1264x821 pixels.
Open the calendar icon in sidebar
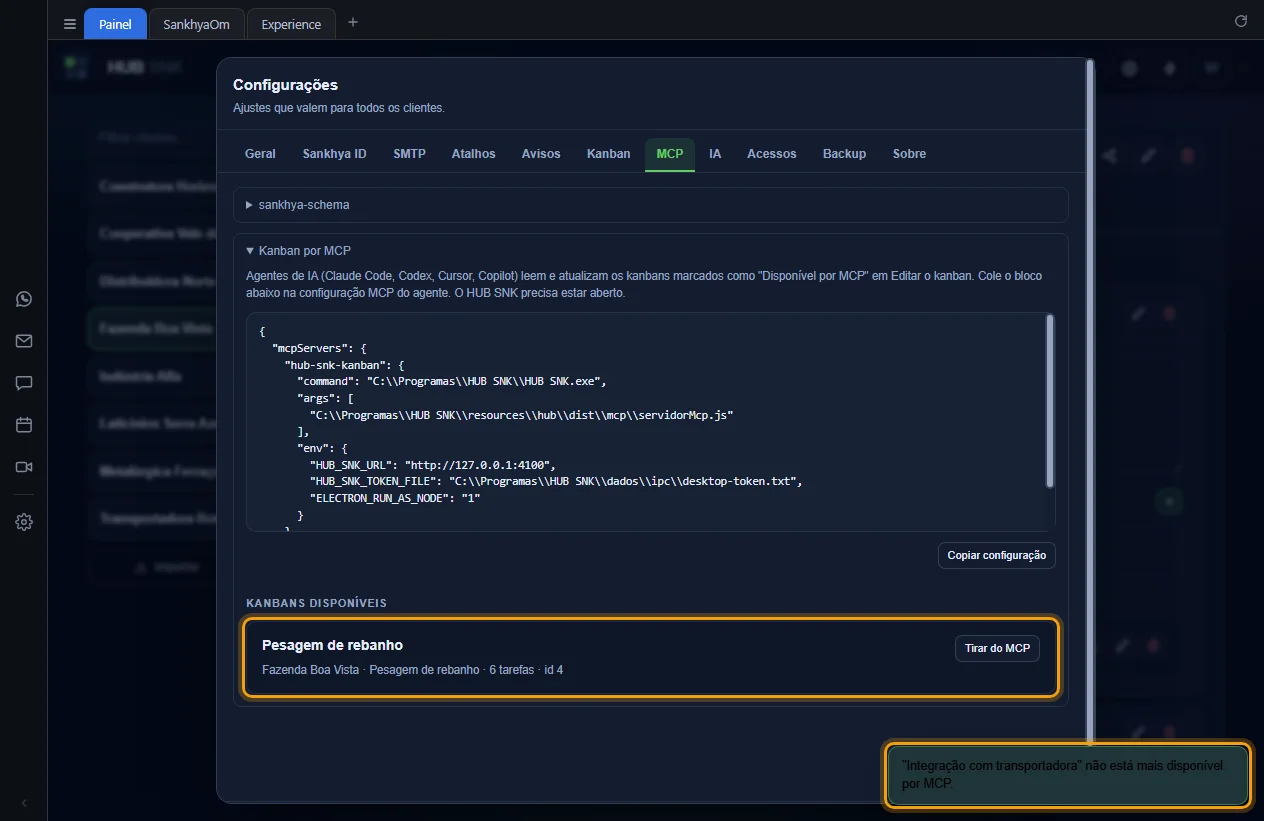coord(24,425)
